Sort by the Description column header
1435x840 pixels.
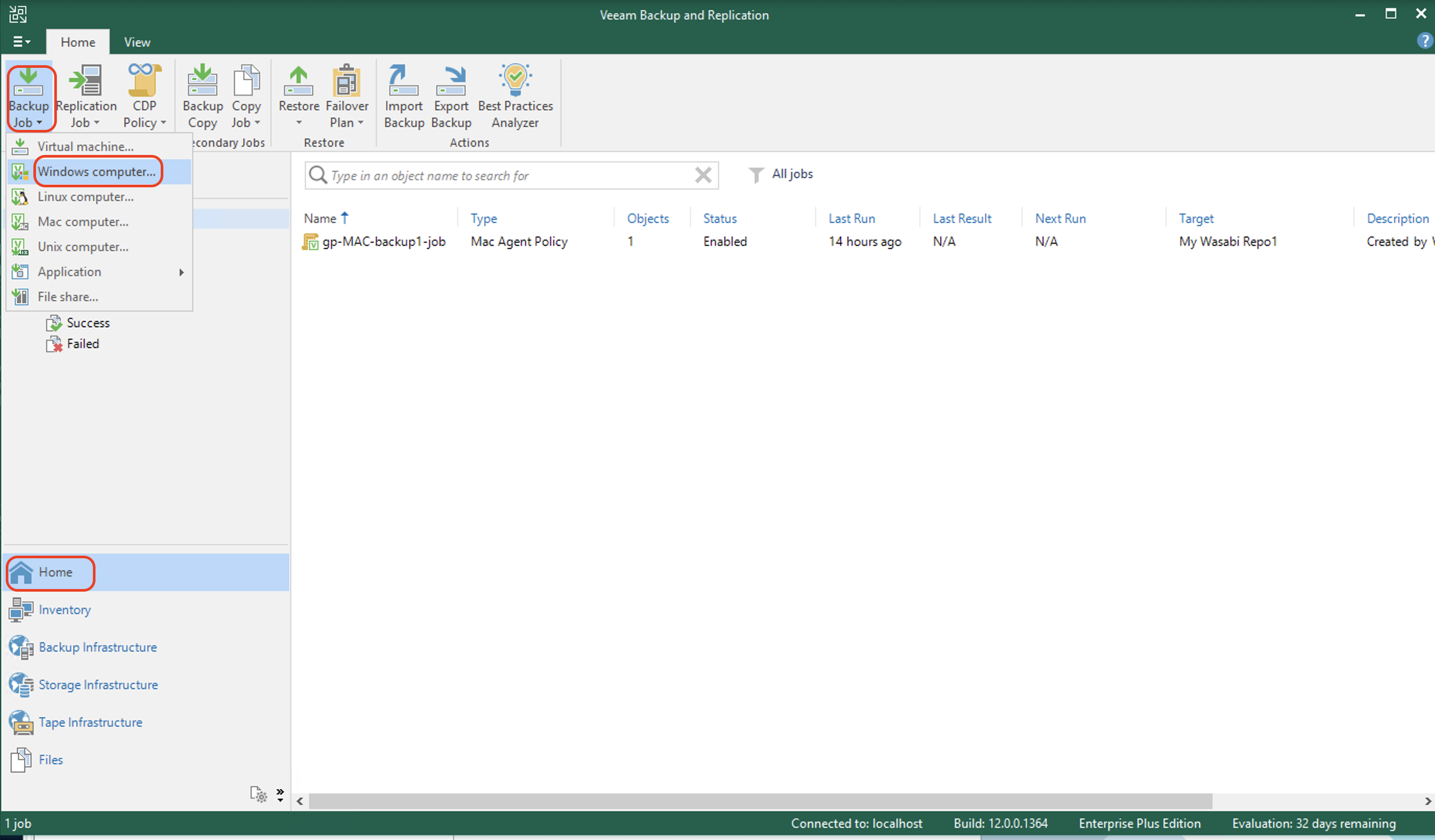click(x=1397, y=218)
